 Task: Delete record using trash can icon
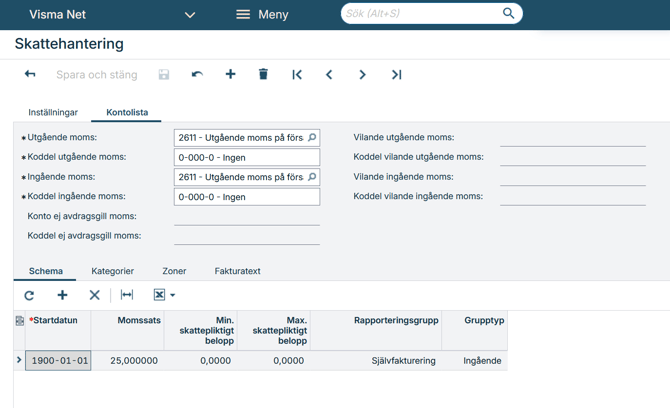[x=263, y=75]
